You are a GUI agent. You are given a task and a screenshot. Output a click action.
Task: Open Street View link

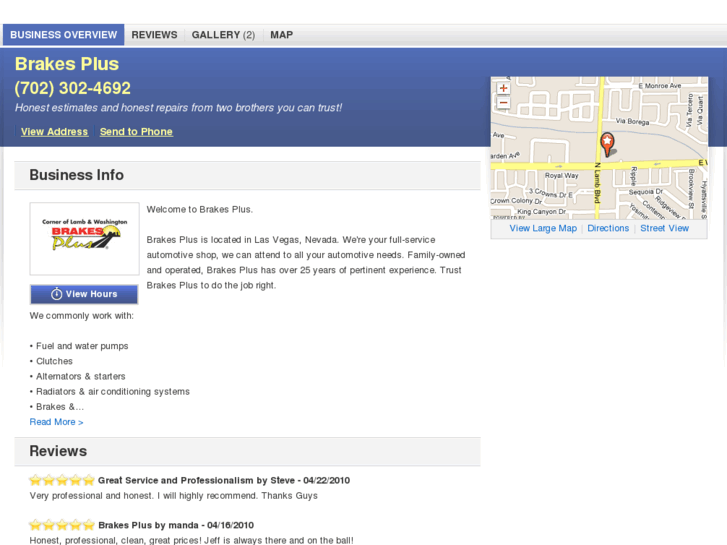[664, 228]
